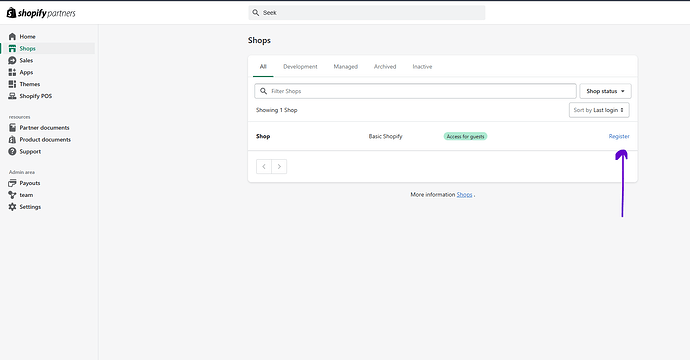Click the Payouts card icon
Screen dimensions: 690x360
pos(12,183)
